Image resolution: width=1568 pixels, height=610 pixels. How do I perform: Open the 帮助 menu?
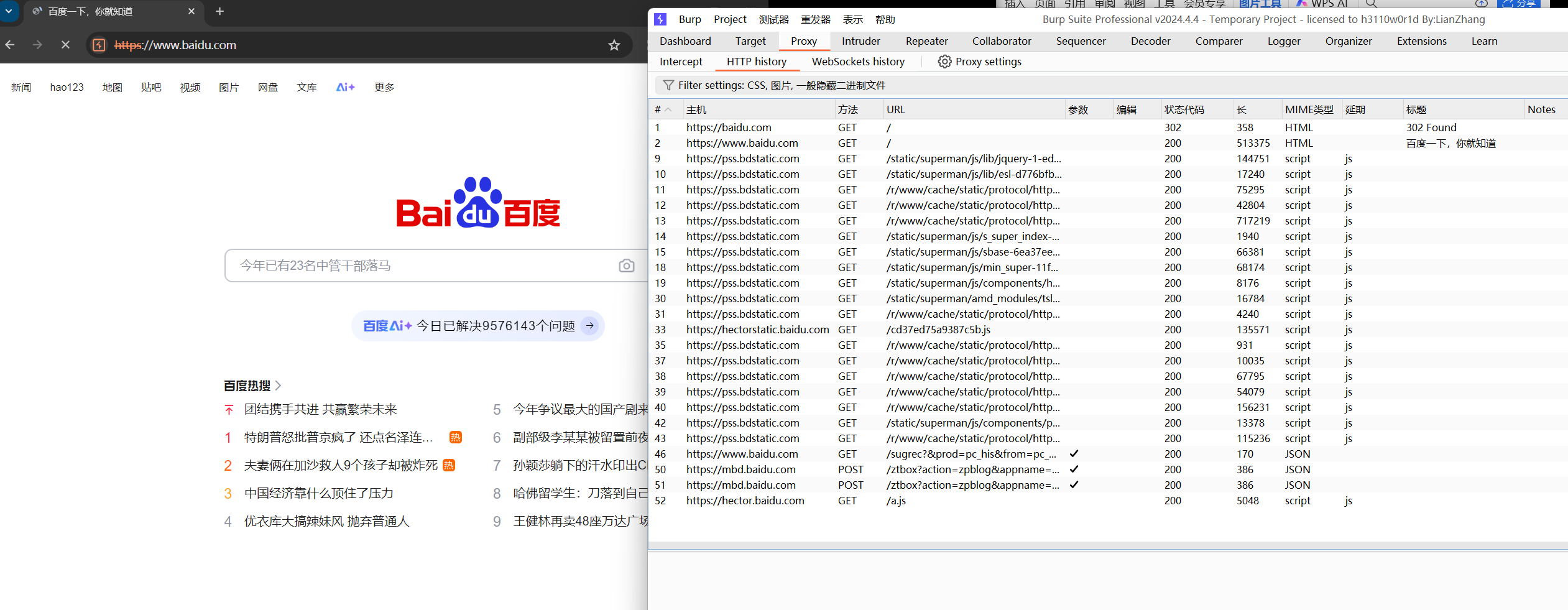click(885, 19)
